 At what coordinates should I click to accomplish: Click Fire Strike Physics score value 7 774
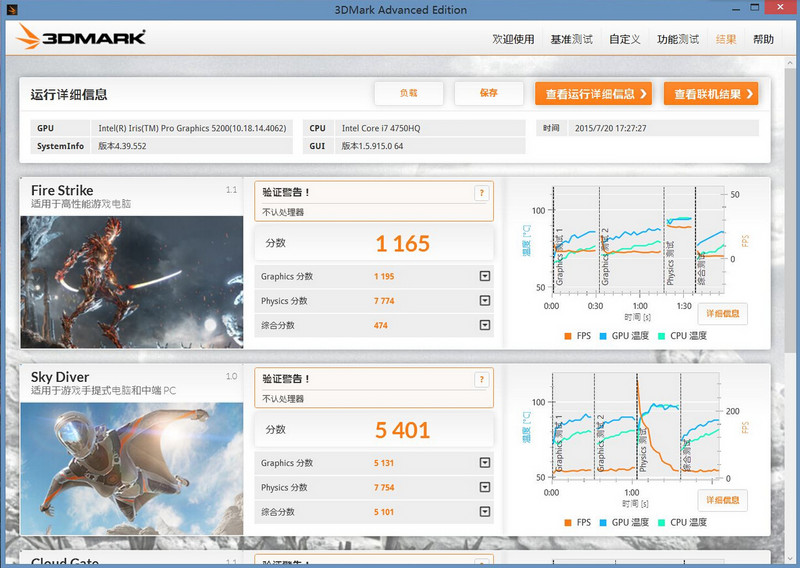(x=384, y=301)
